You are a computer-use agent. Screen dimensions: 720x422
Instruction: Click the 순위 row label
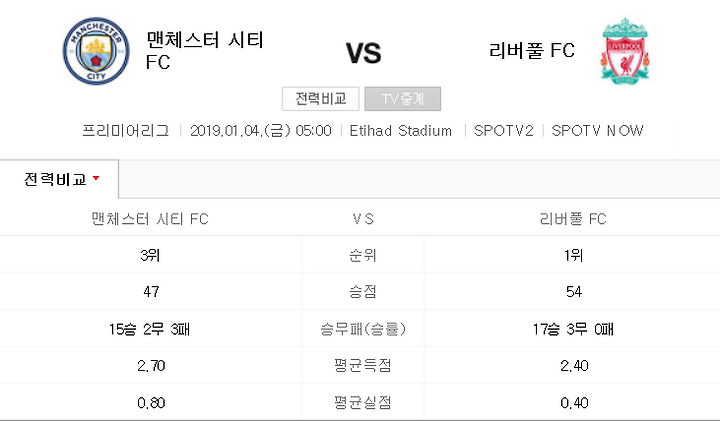(363, 255)
